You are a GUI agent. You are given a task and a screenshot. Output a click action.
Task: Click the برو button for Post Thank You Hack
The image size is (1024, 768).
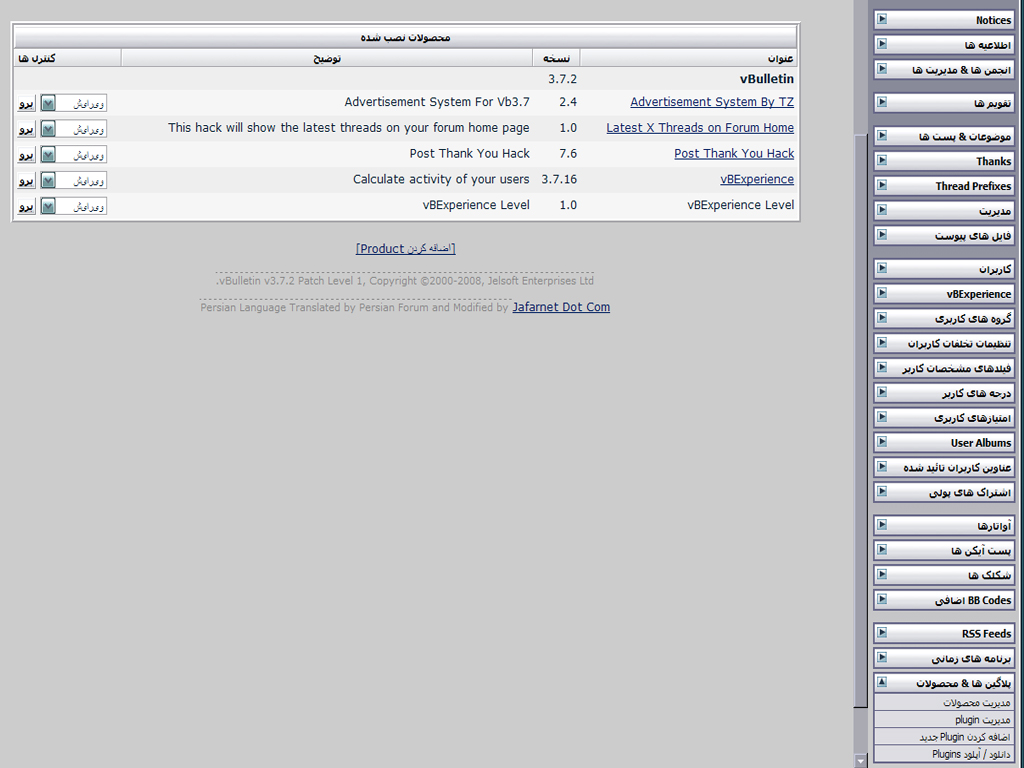(26, 155)
